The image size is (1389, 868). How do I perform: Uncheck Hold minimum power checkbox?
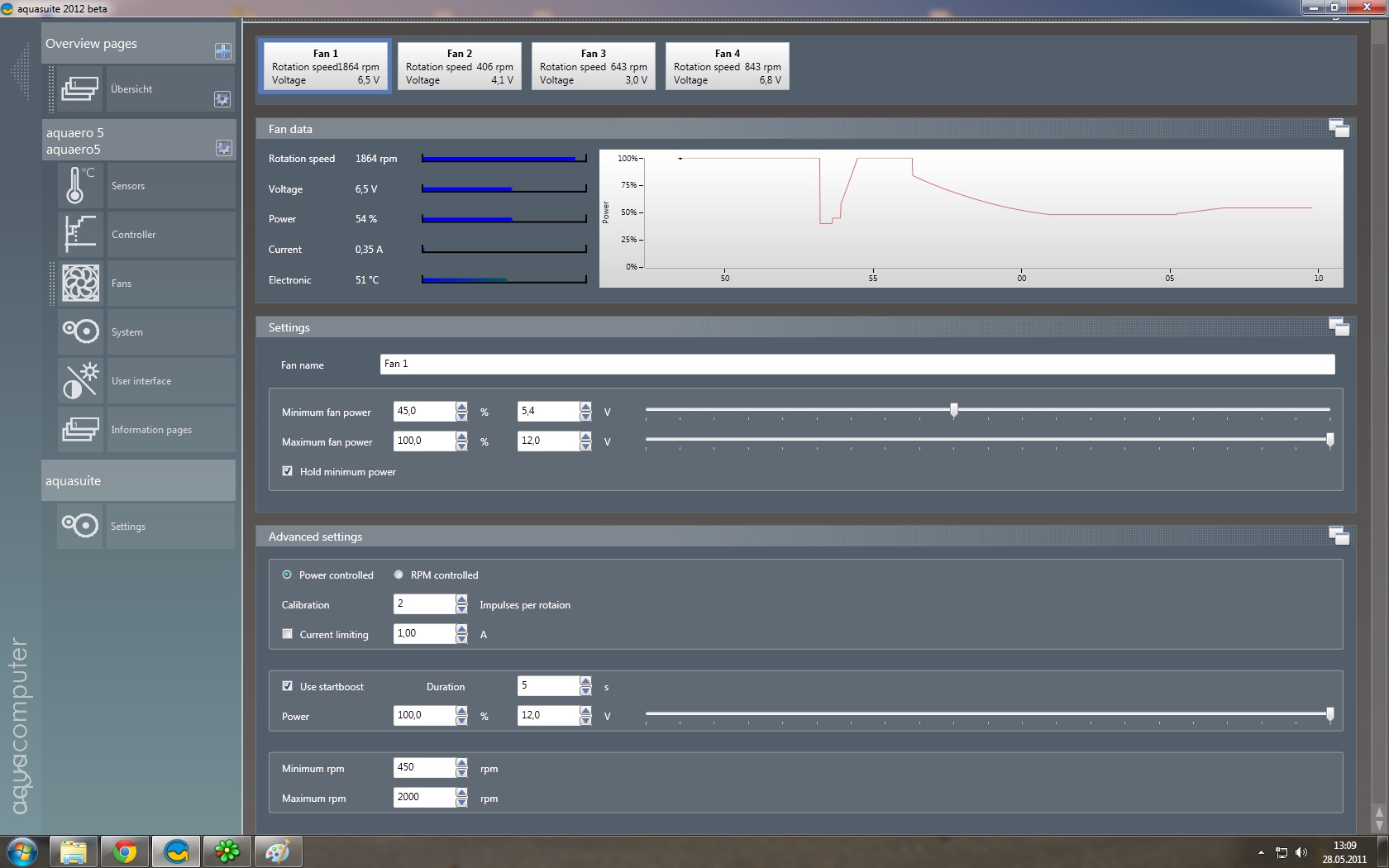pyautogui.click(x=288, y=471)
